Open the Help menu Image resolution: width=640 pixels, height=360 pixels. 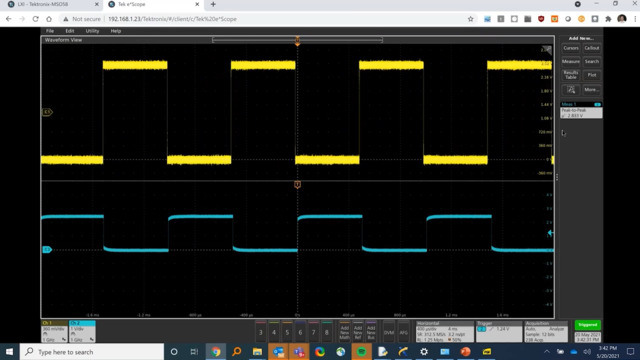116,31
